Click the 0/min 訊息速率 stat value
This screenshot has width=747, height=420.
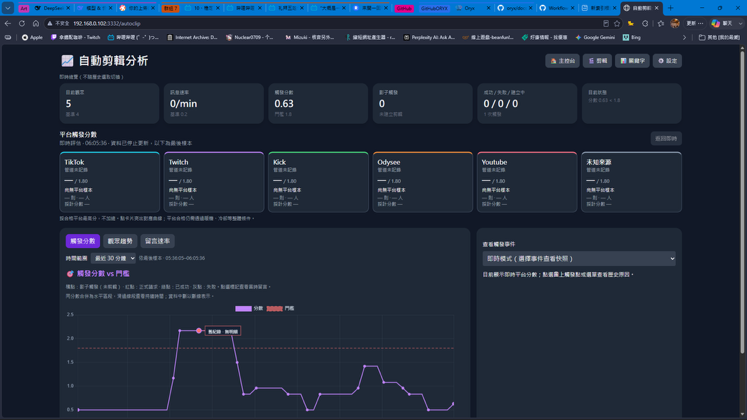[x=183, y=103]
